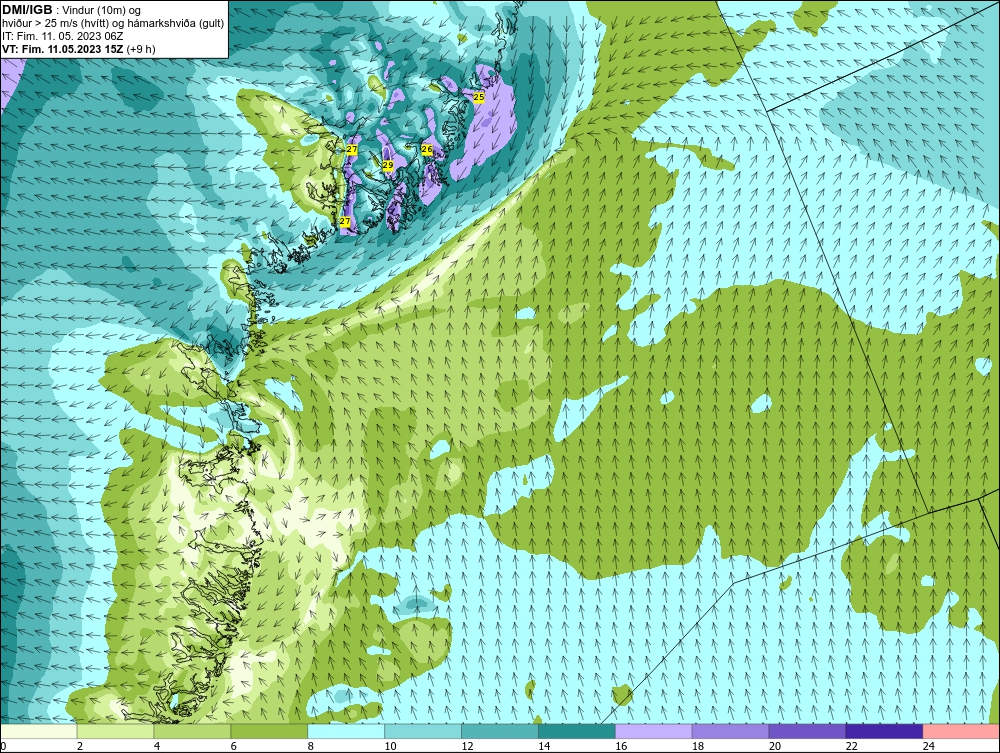Select the 20-22 m/s violet legend swatch

pos(807,731)
